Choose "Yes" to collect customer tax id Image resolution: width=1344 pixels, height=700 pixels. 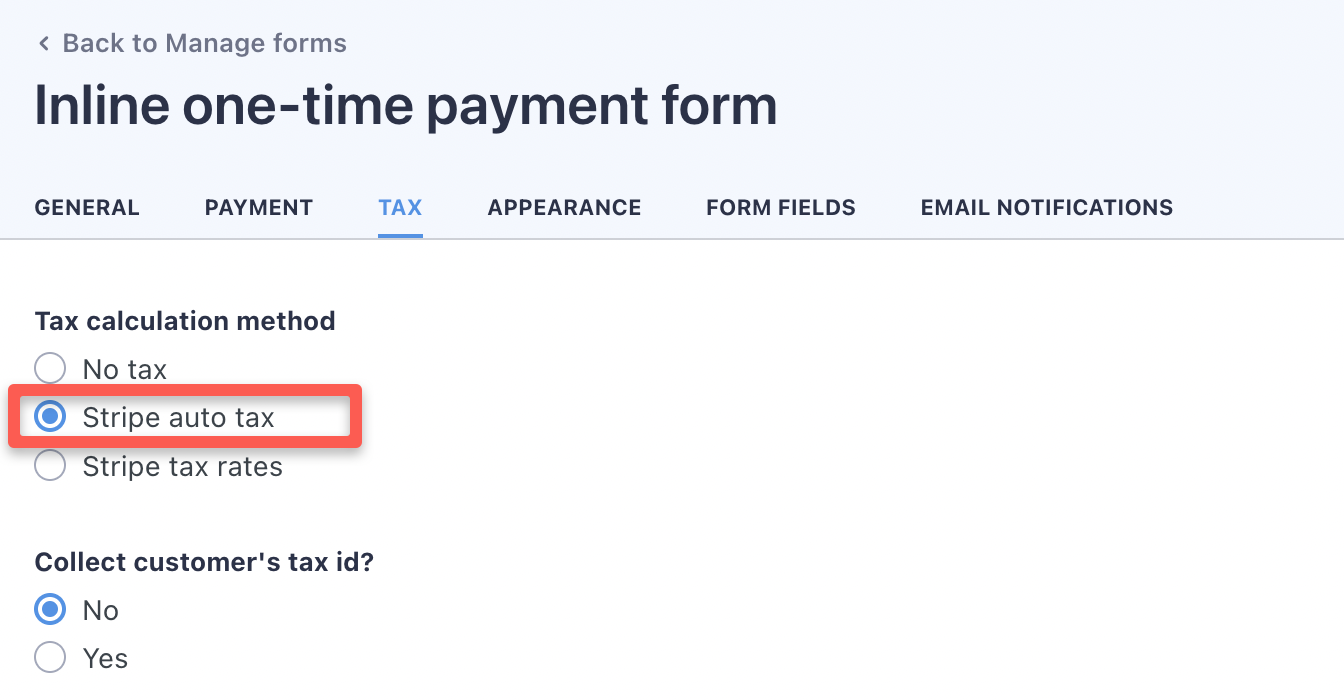[x=50, y=657]
